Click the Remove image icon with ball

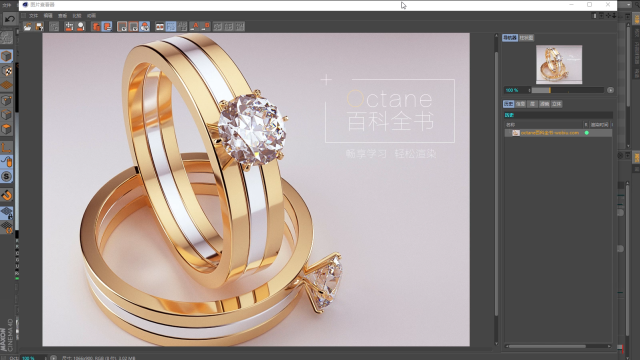(x=80, y=27)
